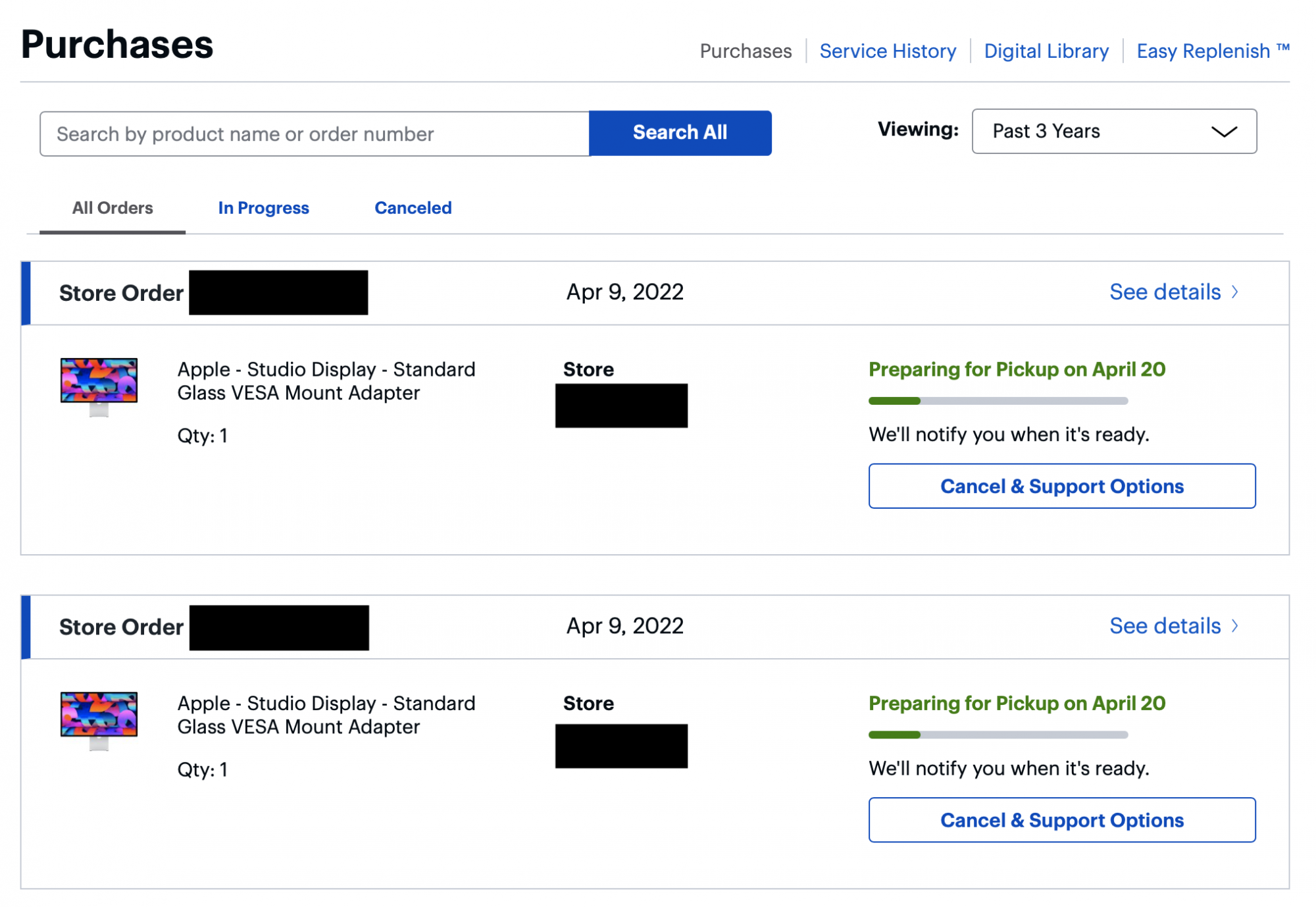Click chevron next to second See details
Viewport: 1316px width, 907px height.
[1235, 625]
